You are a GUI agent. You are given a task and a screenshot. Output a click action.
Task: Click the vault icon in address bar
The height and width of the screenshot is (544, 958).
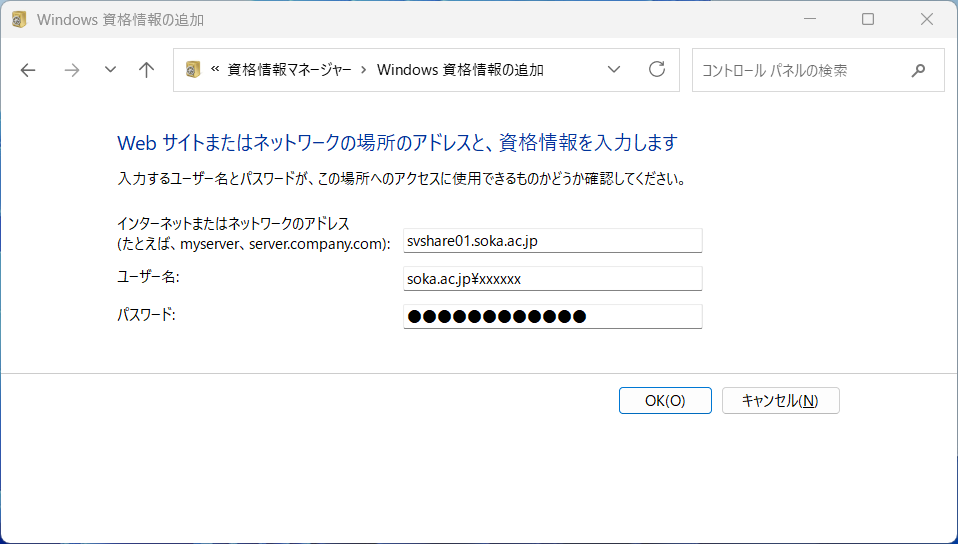[193, 70]
